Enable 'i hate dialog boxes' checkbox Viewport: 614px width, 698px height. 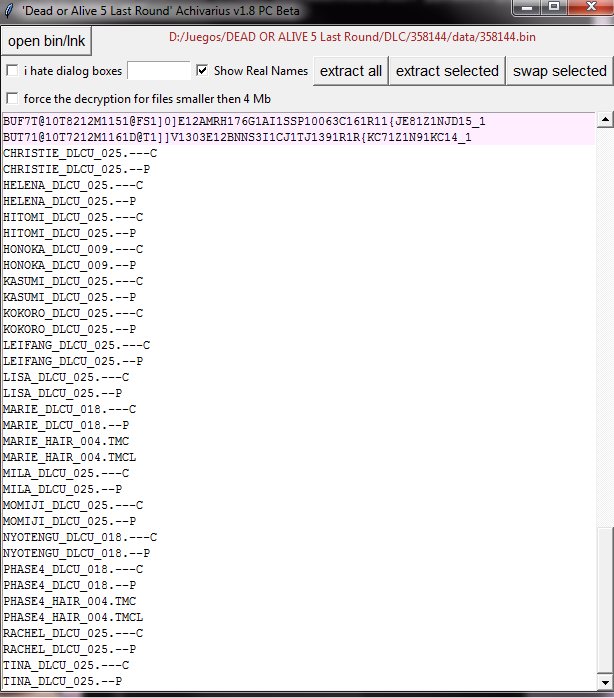[x=12, y=70]
